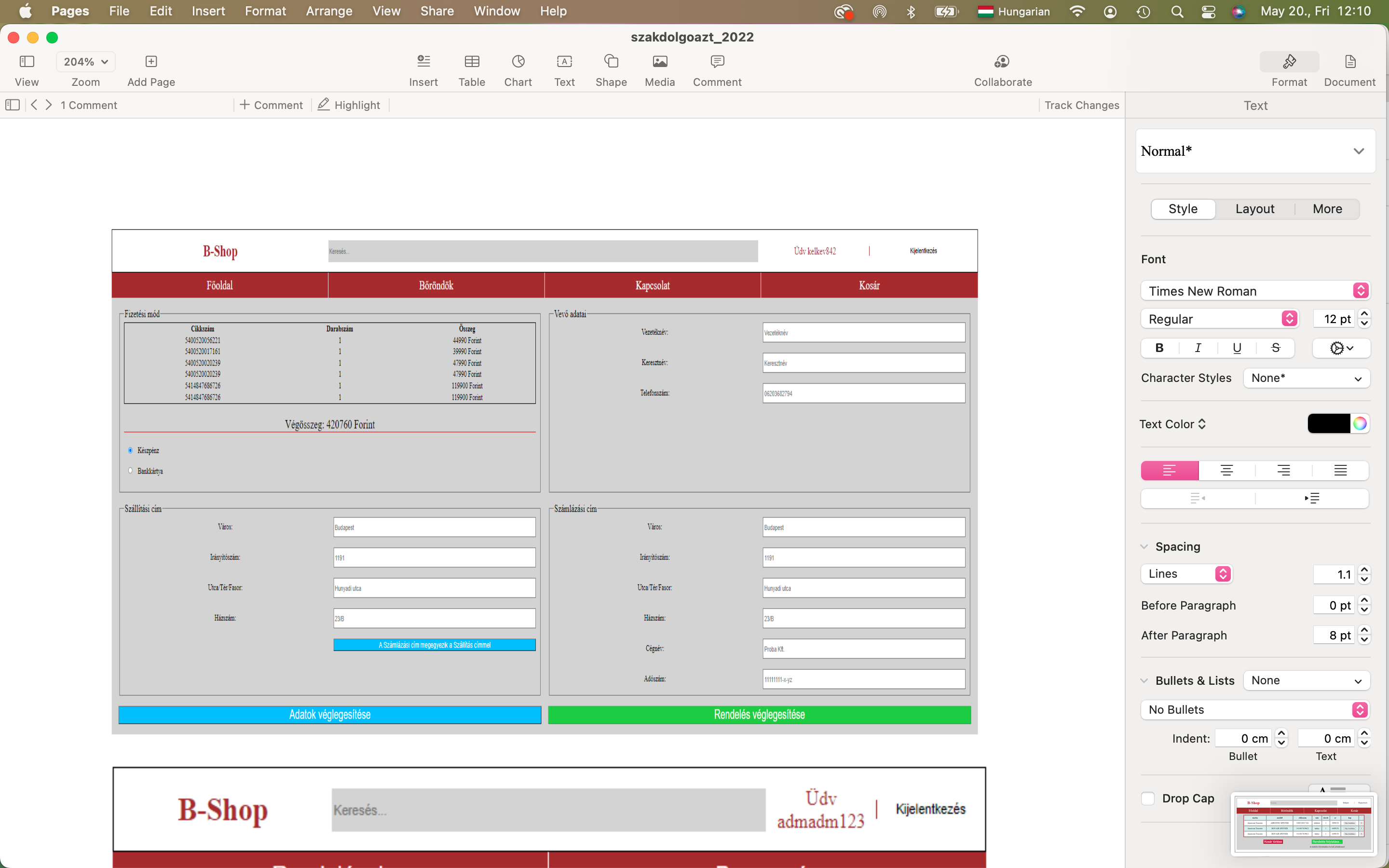Open the Media picker in the toolbar
The image size is (1389, 868).
pyautogui.click(x=660, y=61)
